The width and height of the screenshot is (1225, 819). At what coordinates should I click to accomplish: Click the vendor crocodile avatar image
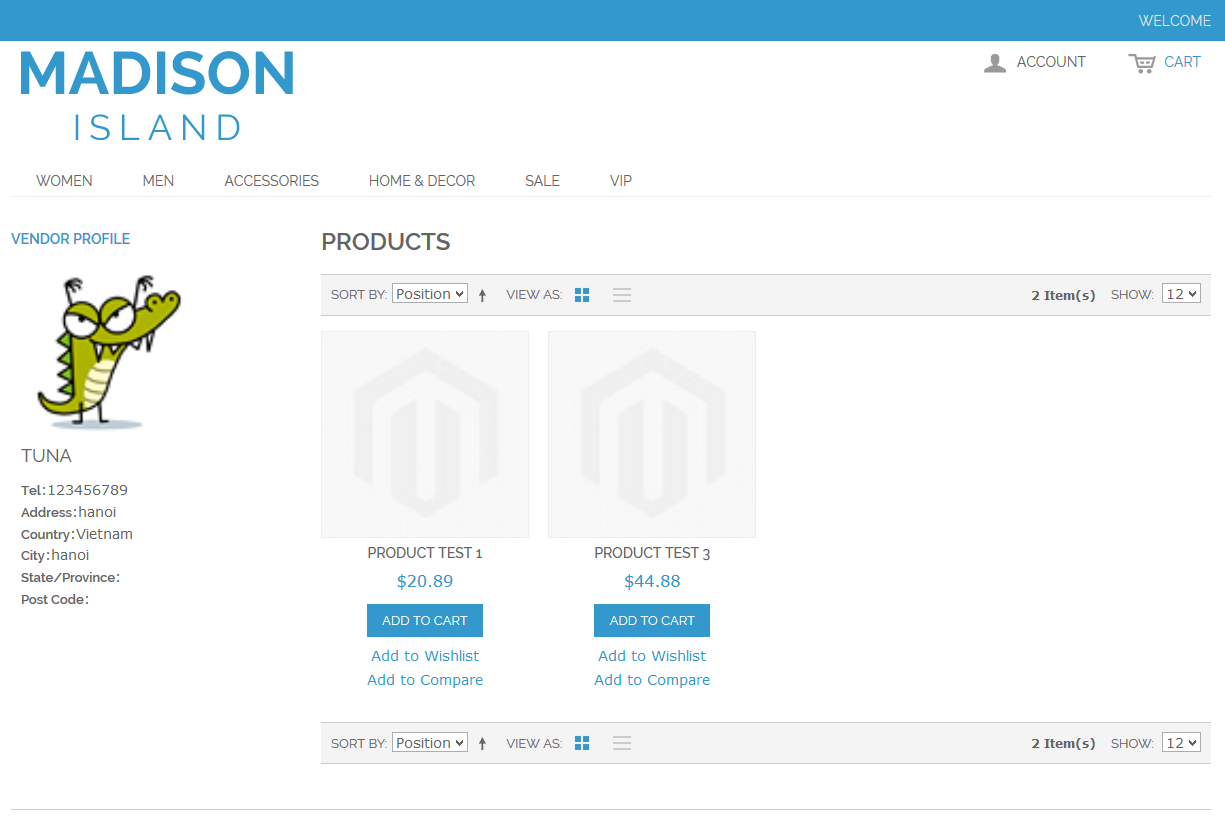(109, 351)
